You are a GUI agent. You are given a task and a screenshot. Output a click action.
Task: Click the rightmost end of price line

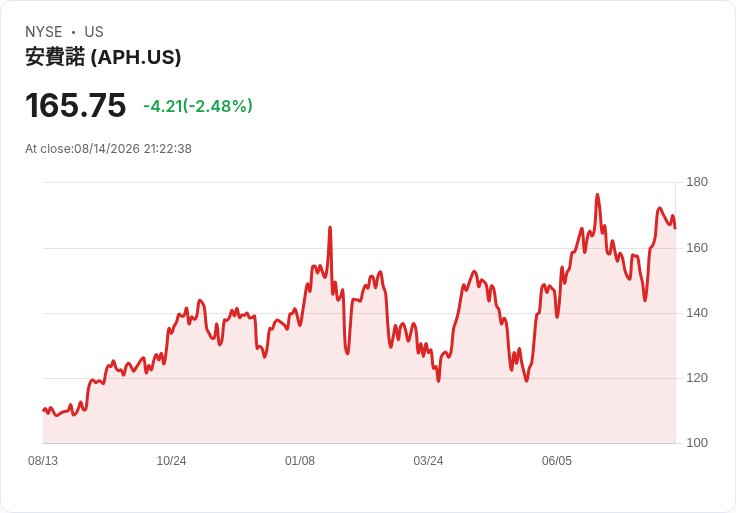tap(675, 228)
